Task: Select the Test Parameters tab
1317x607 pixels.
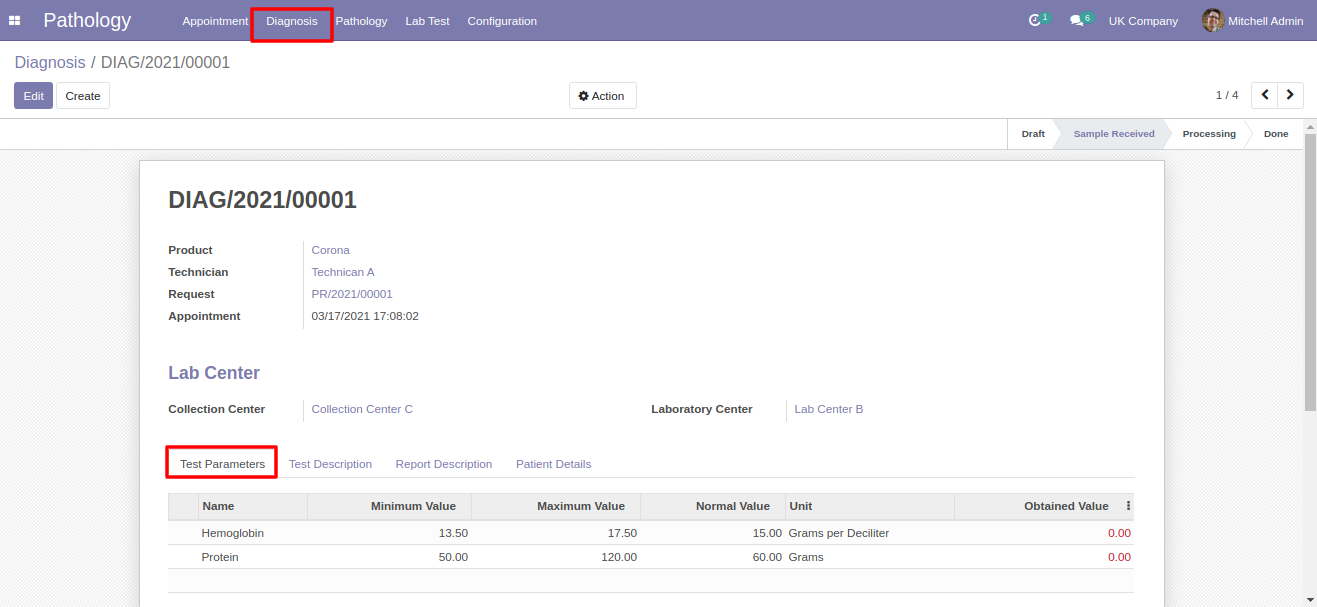Action: [222, 464]
